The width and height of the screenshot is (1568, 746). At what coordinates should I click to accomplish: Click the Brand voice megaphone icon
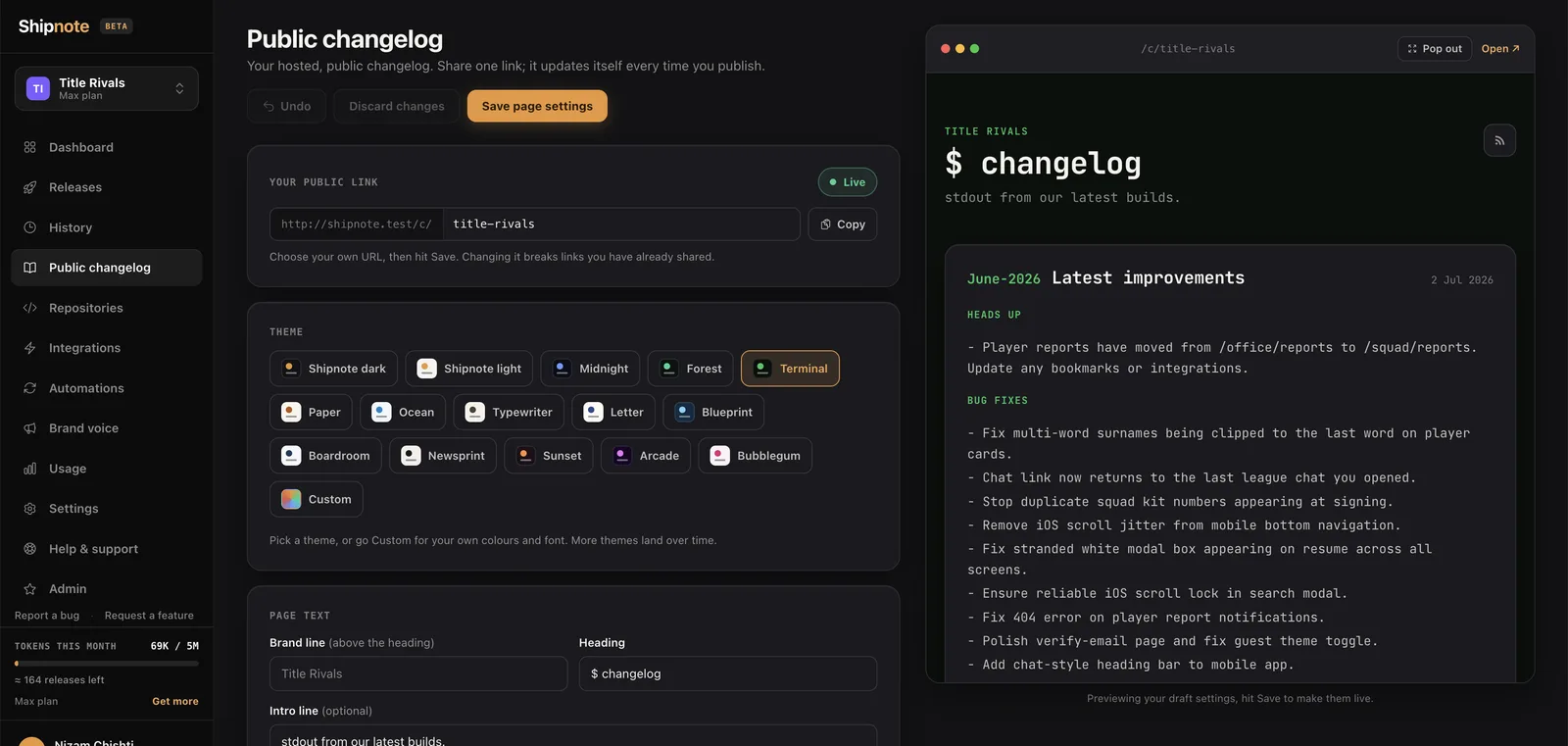pos(29,428)
